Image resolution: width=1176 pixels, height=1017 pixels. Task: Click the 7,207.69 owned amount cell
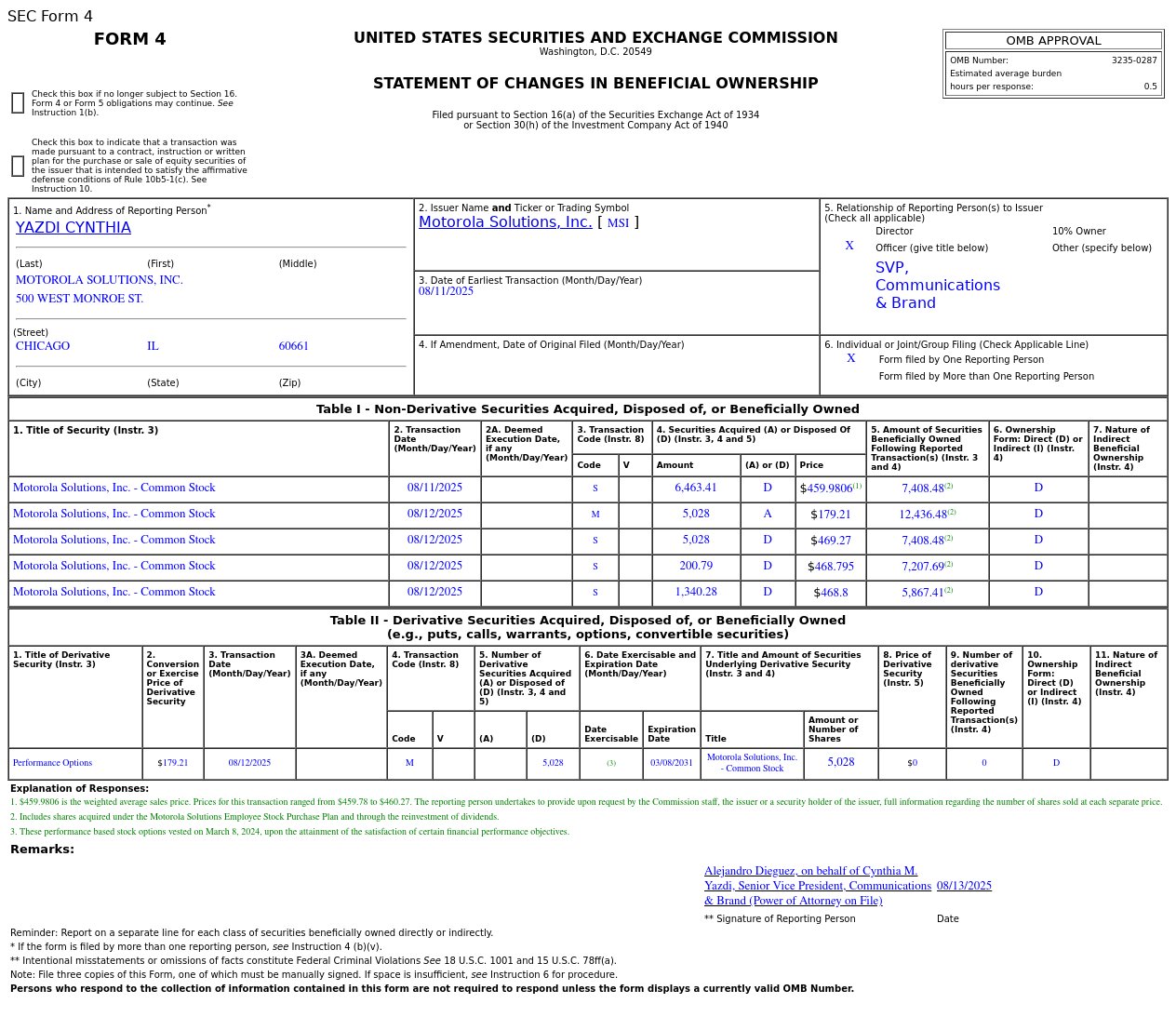pyautogui.click(x=927, y=566)
